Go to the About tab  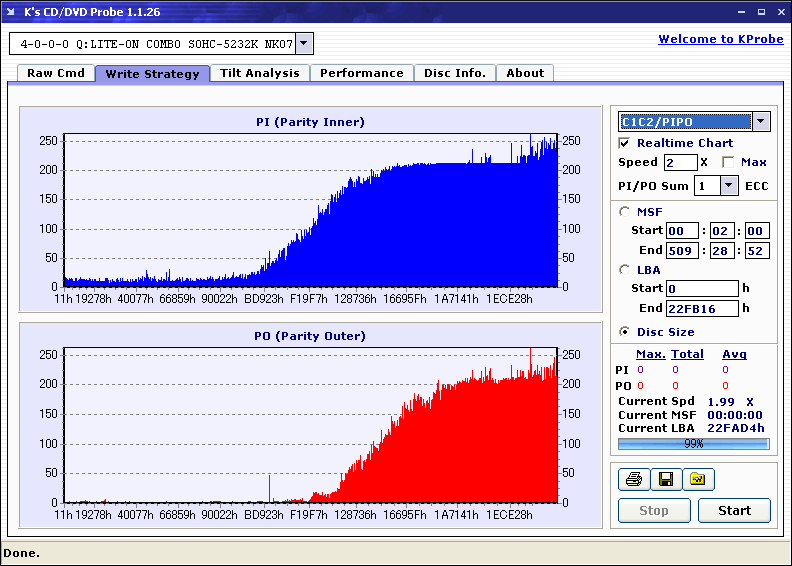pos(525,73)
